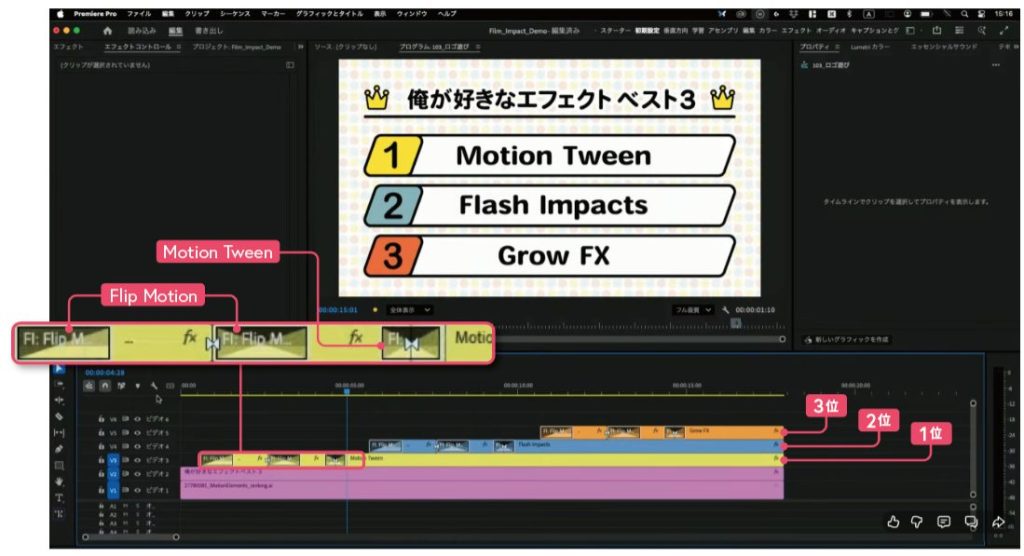Viewport: 1024px width, 556px height.
Task: Open the フル画質 playback resolution dropdown
Action: click(693, 310)
